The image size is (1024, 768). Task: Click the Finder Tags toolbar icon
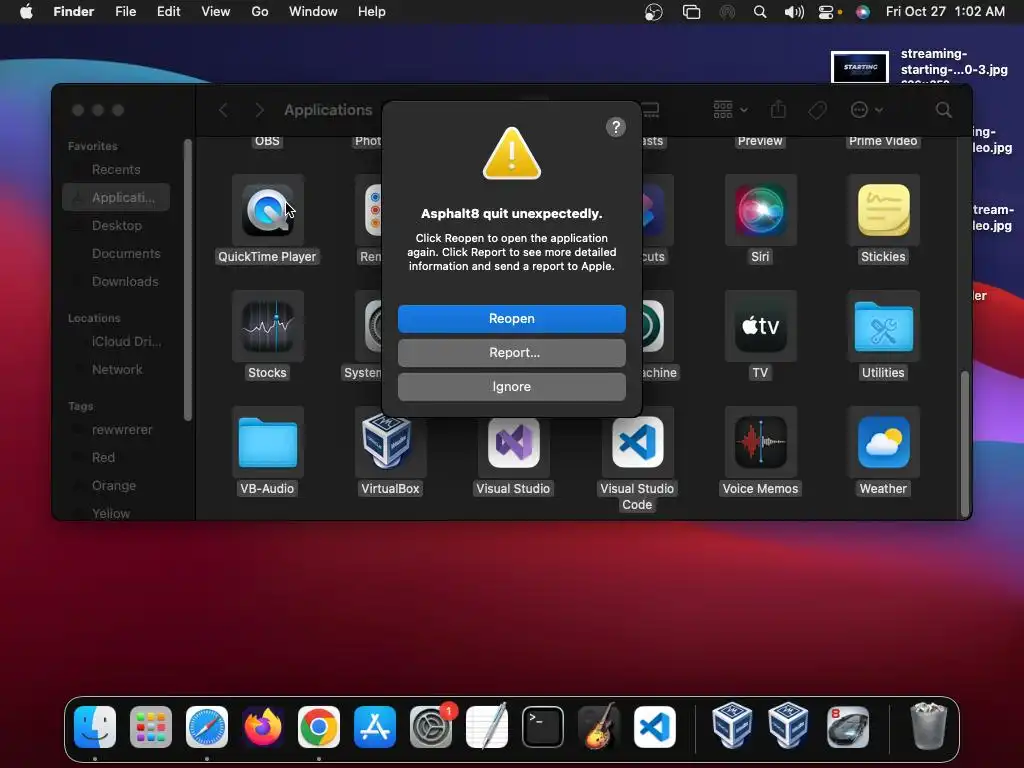click(817, 110)
